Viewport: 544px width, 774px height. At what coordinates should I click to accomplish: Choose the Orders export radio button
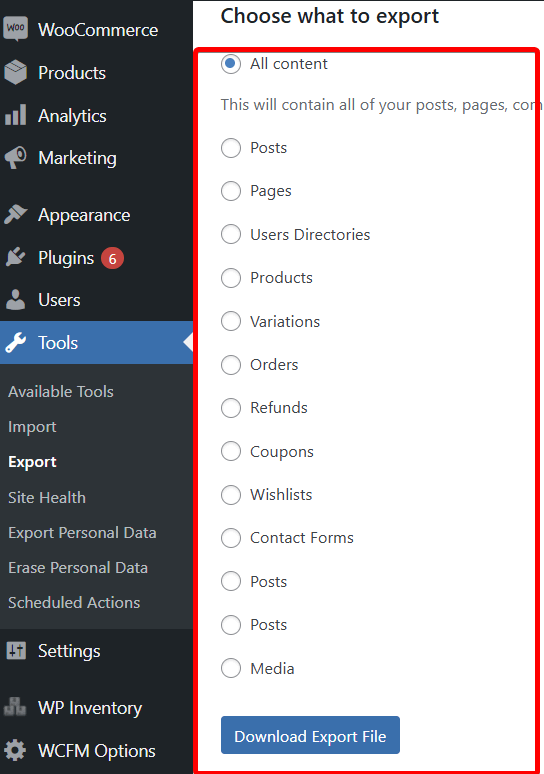(231, 365)
